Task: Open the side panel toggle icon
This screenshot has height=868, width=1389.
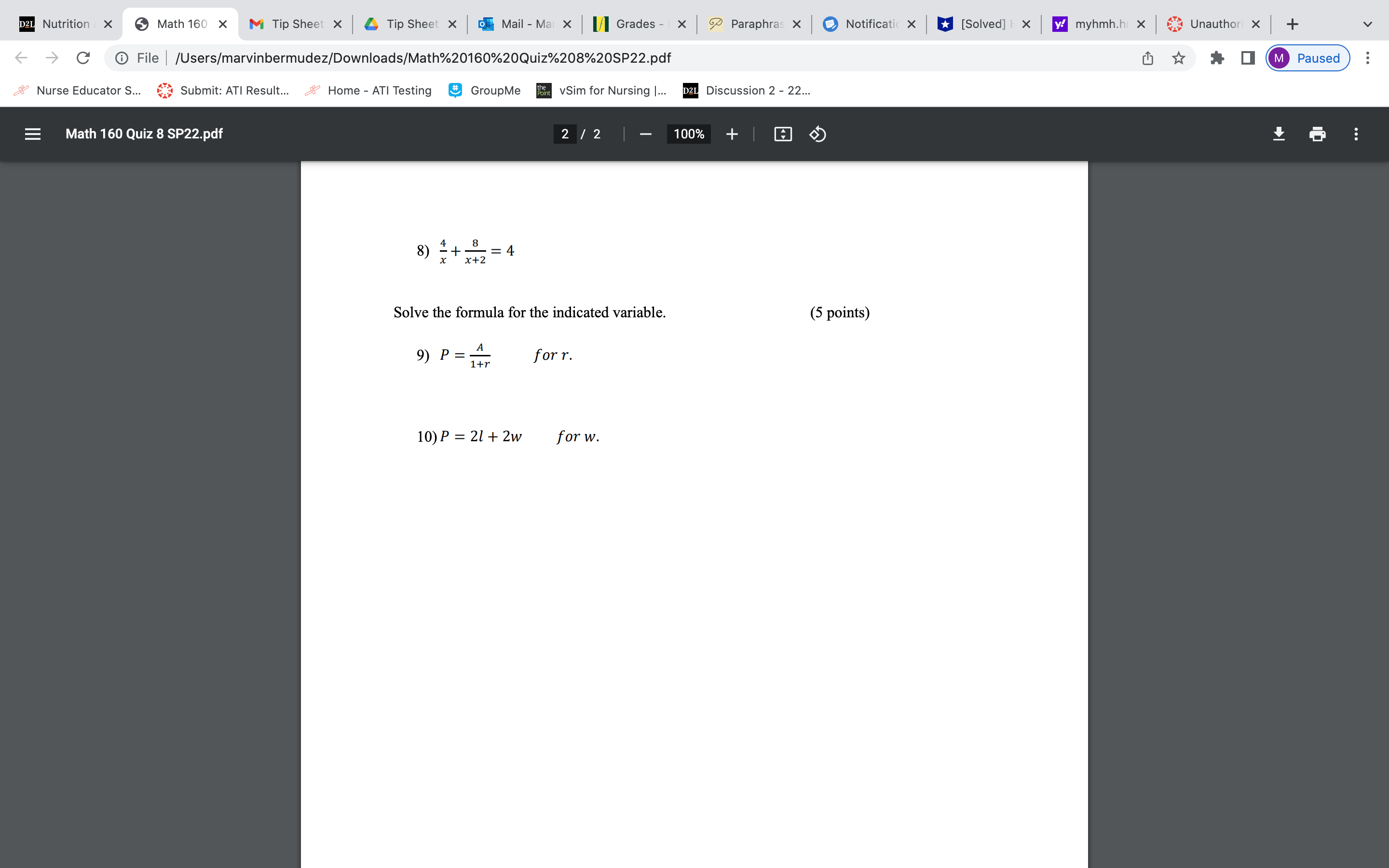Action: (1248, 57)
